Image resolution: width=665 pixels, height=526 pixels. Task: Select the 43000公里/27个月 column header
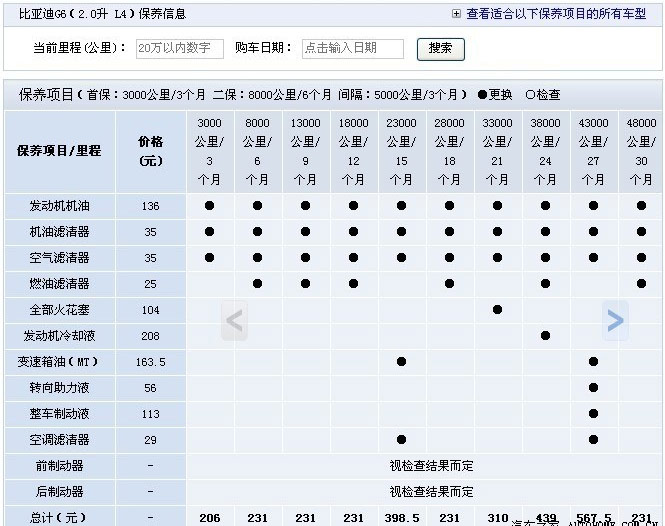[593, 151]
